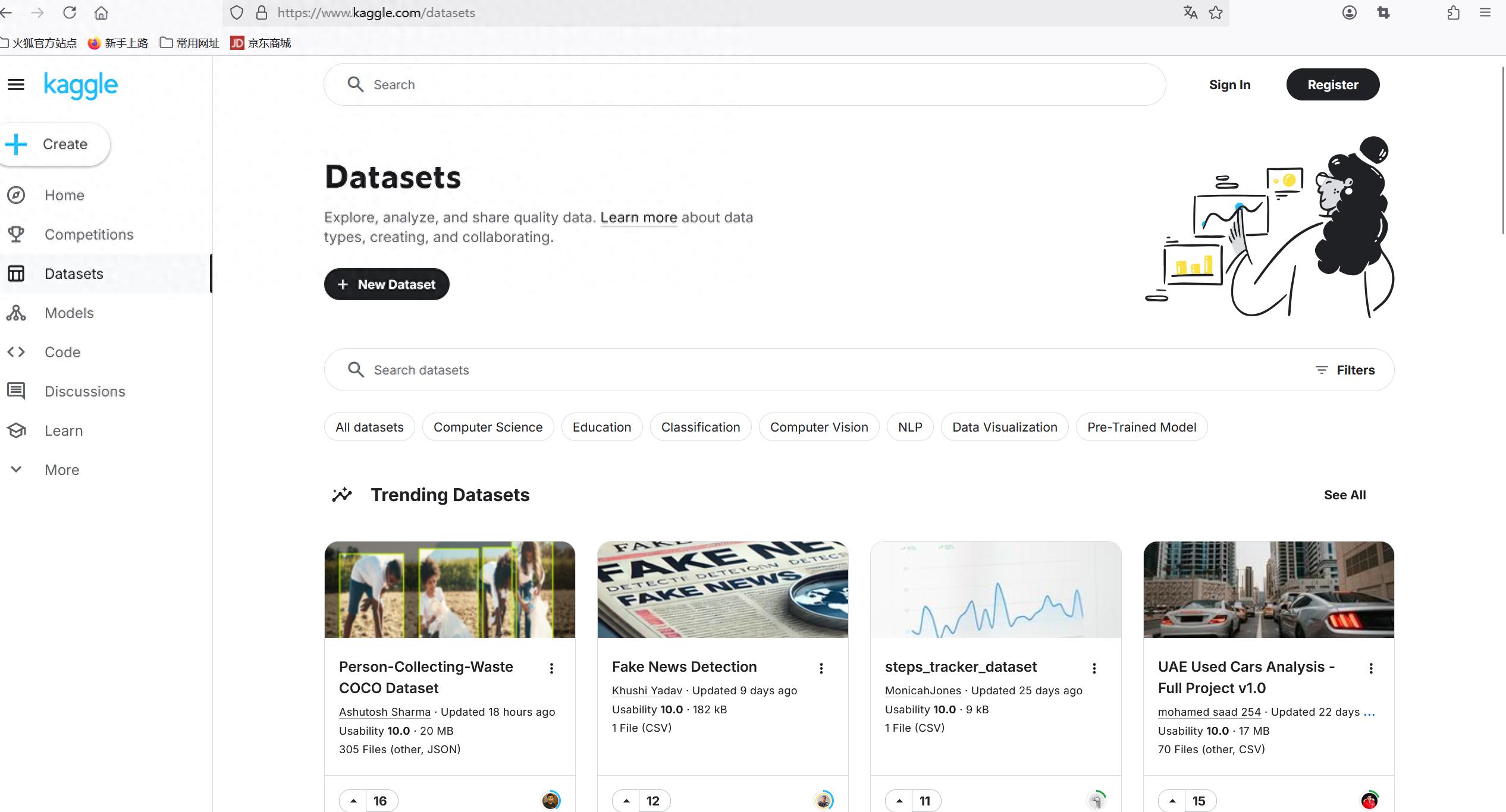The image size is (1506, 812).
Task: Select the Computer Vision filter chip
Action: point(819,427)
